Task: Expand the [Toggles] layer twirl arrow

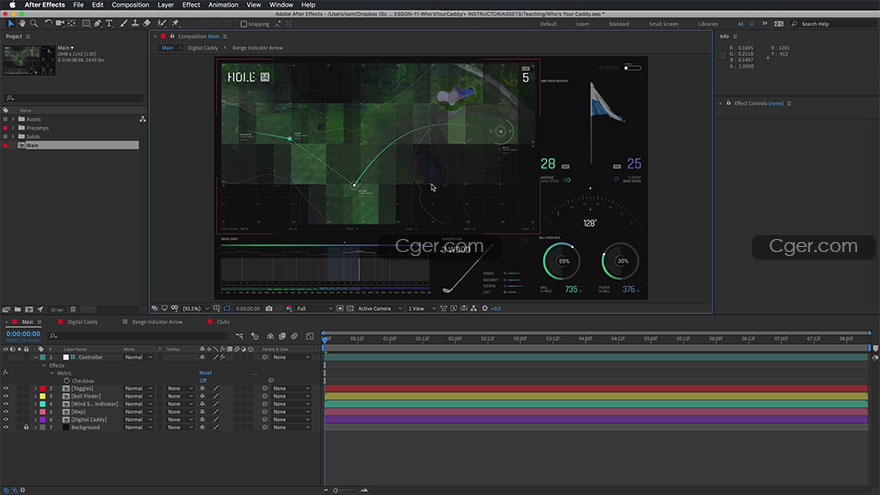Action: tap(35, 388)
